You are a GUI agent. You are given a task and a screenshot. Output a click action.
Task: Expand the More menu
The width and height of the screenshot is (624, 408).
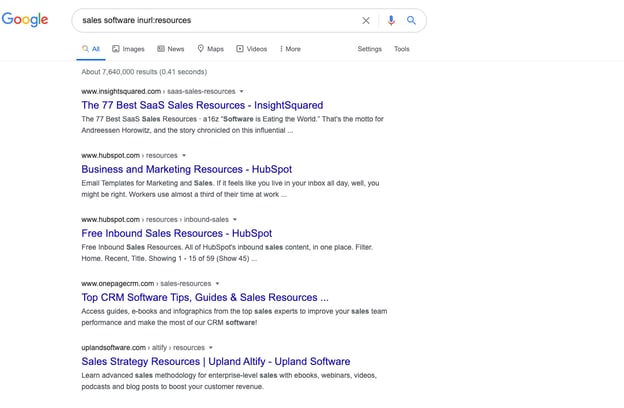coord(290,49)
